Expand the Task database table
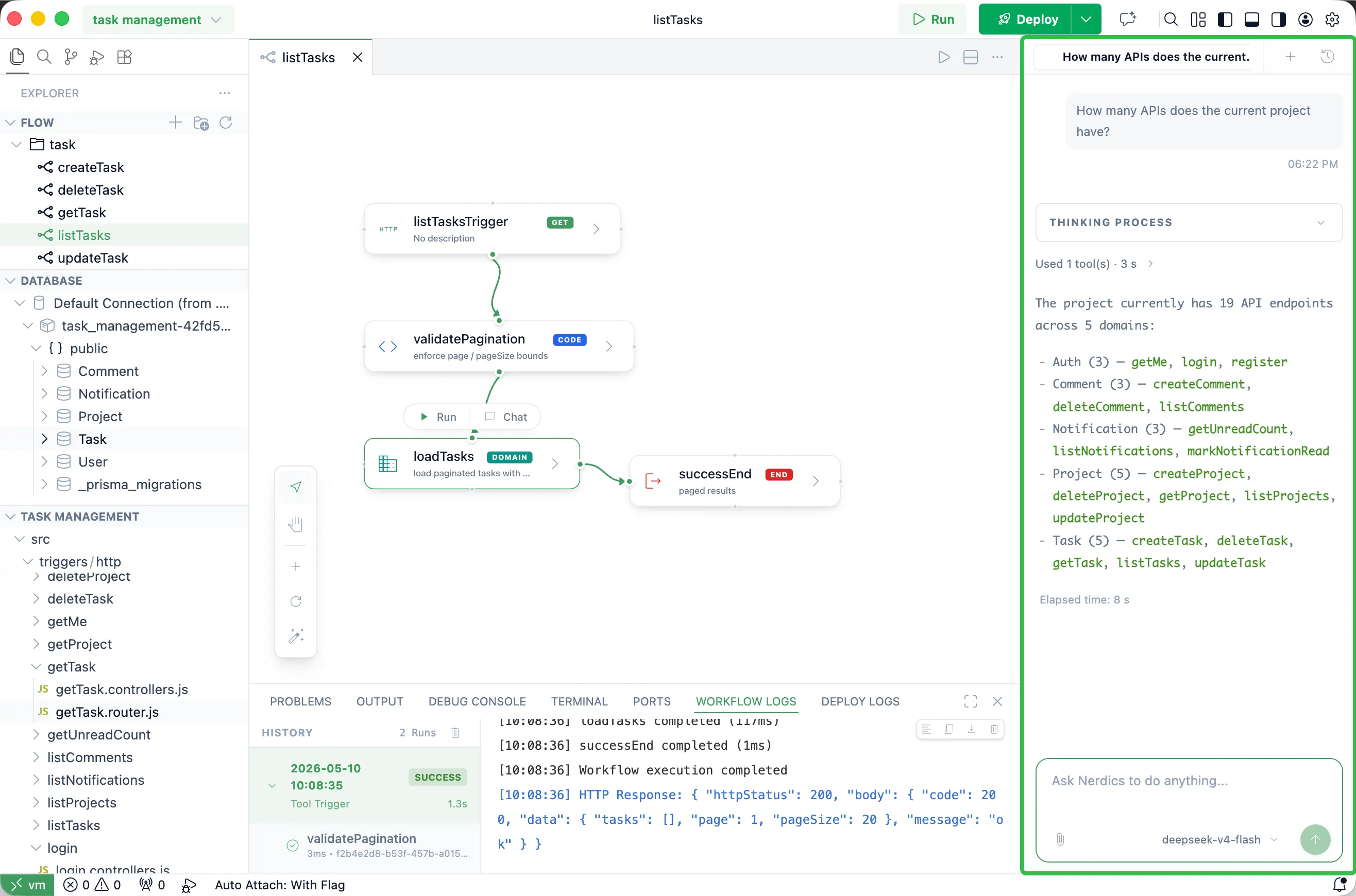 point(44,439)
